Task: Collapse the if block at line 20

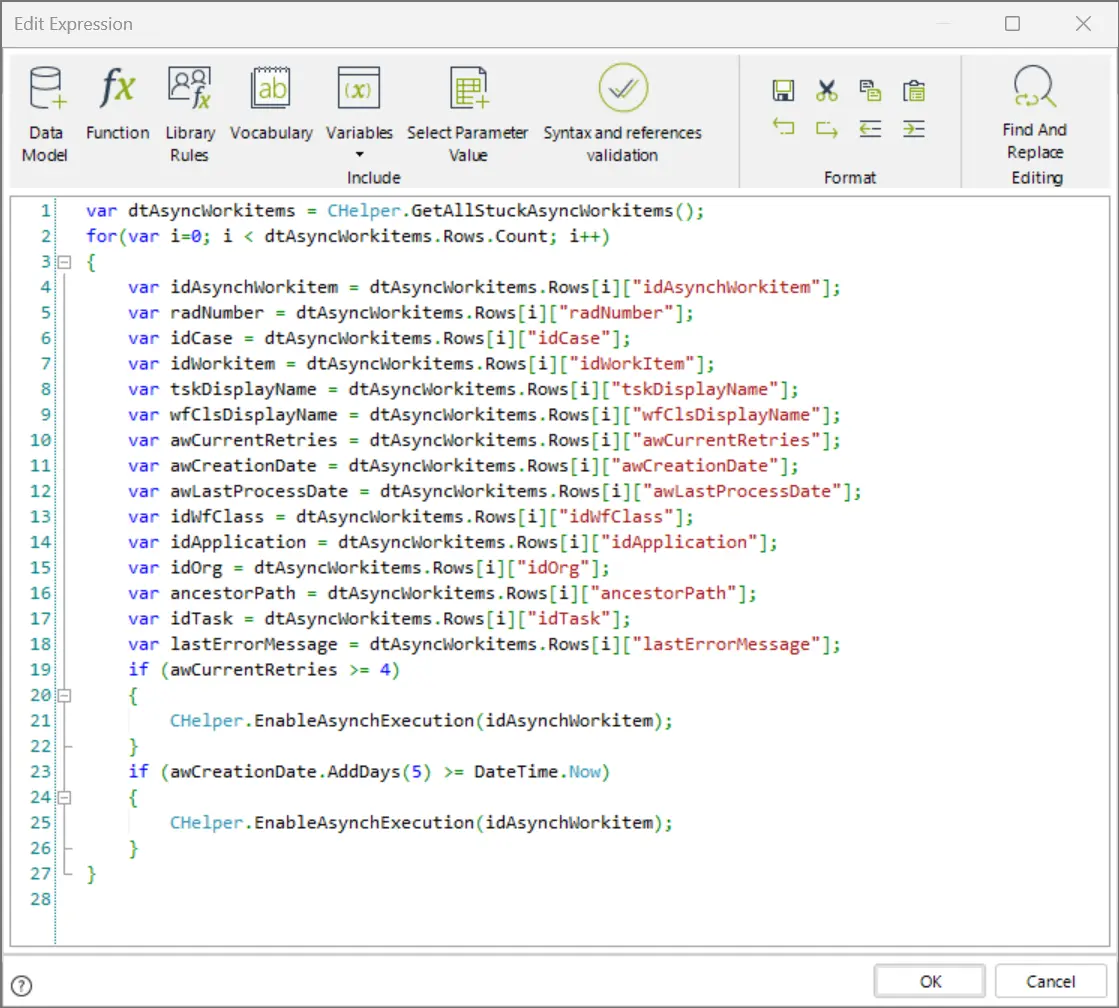Action: [64, 695]
